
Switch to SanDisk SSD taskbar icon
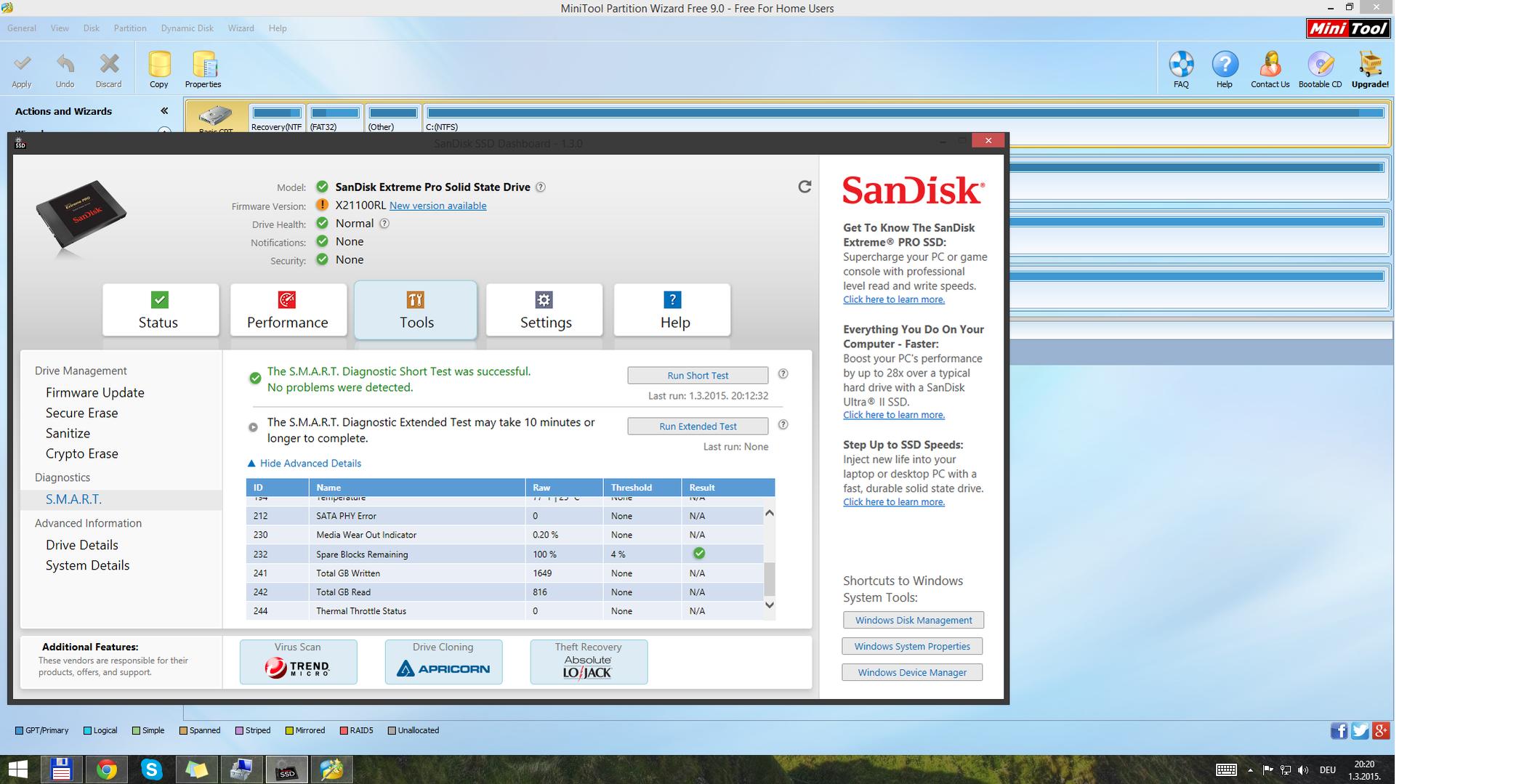click(x=286, y=769)
